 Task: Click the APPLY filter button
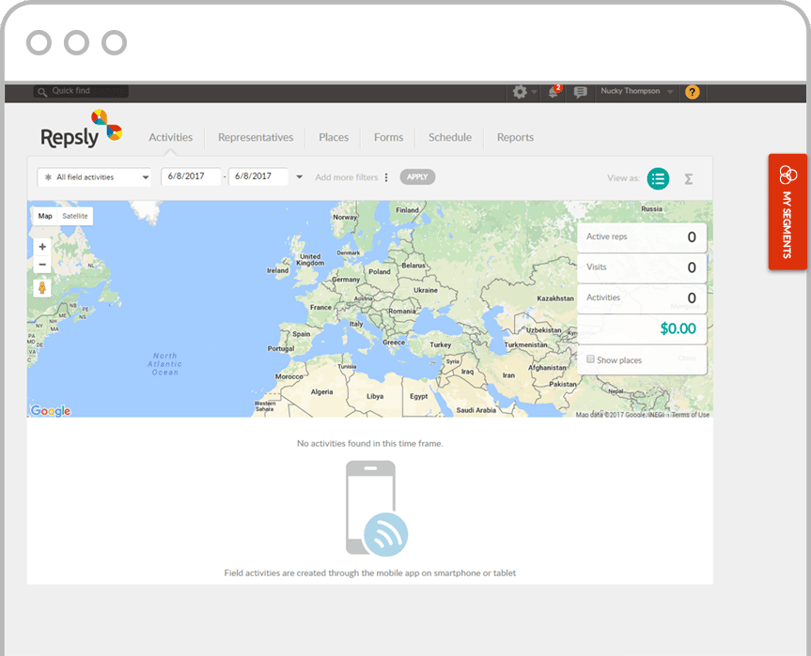(417, 177)
